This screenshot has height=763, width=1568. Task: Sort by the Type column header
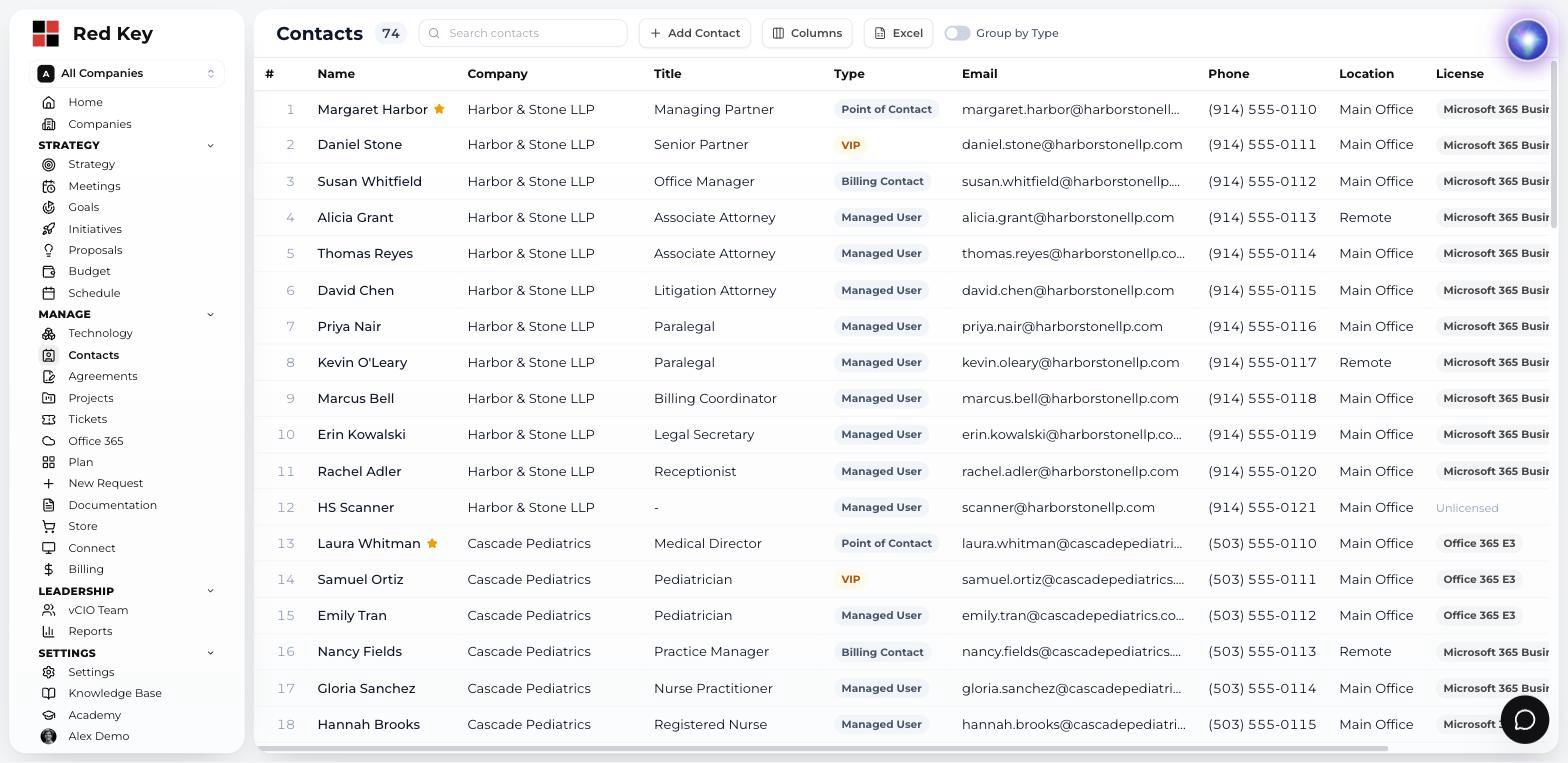[849, 74]
